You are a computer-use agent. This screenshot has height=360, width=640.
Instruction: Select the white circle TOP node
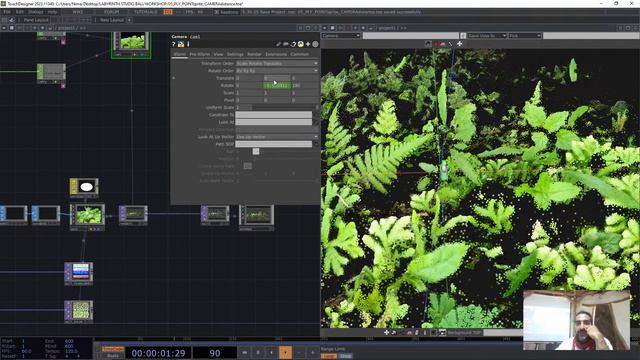coord(84,187)
